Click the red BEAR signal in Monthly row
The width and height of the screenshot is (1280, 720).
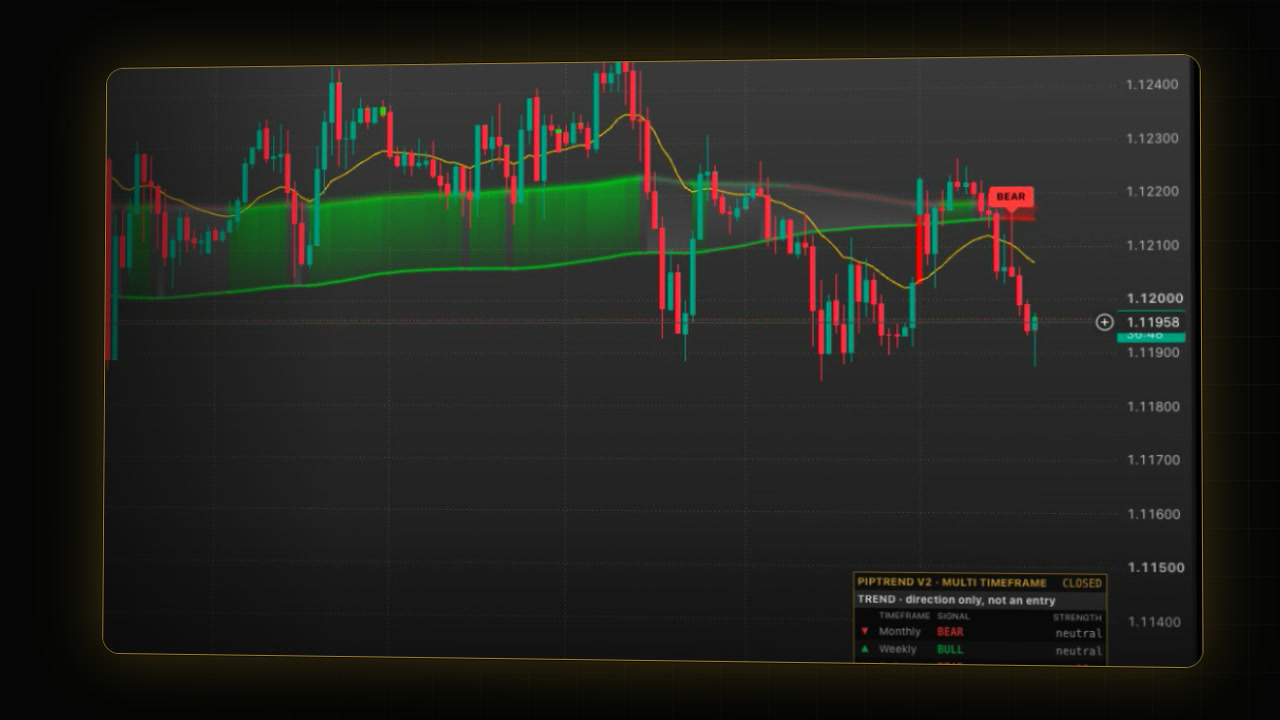coord(950,632)
